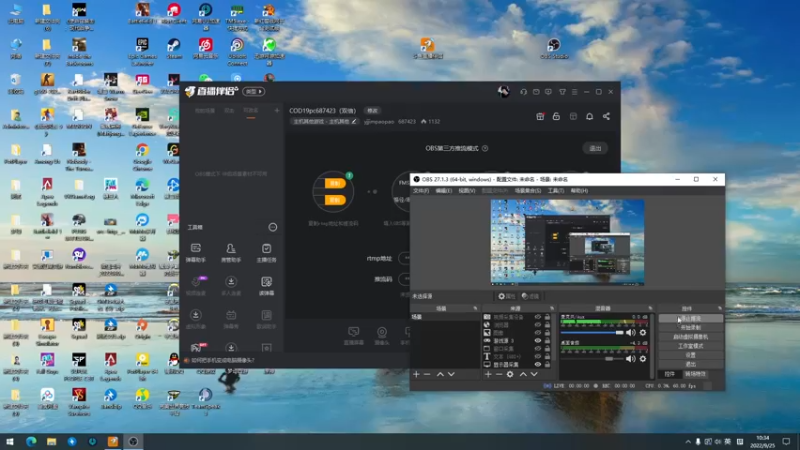Image resolution: width=800 pixels, height=450 pixels.
Task: Click 退出 button in 直播伴侣 OBS mode
Action: pos(595,148)
